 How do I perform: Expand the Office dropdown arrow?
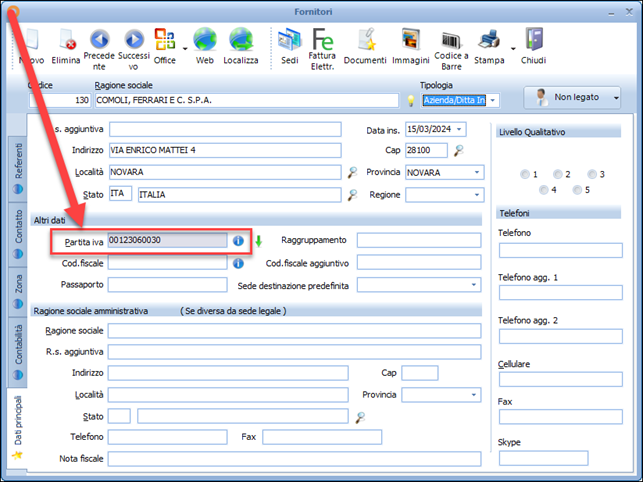185,49
